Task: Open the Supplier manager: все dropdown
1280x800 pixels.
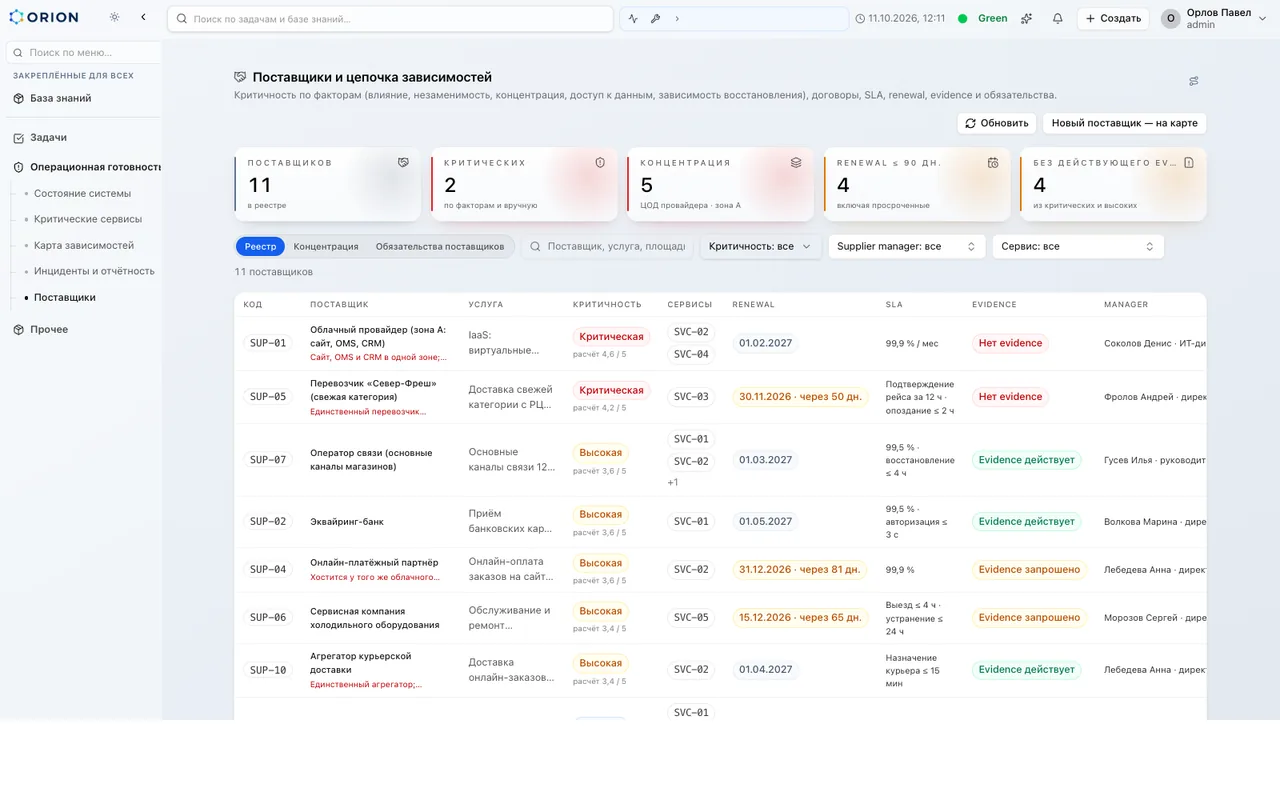Action: tap(907, 246)
